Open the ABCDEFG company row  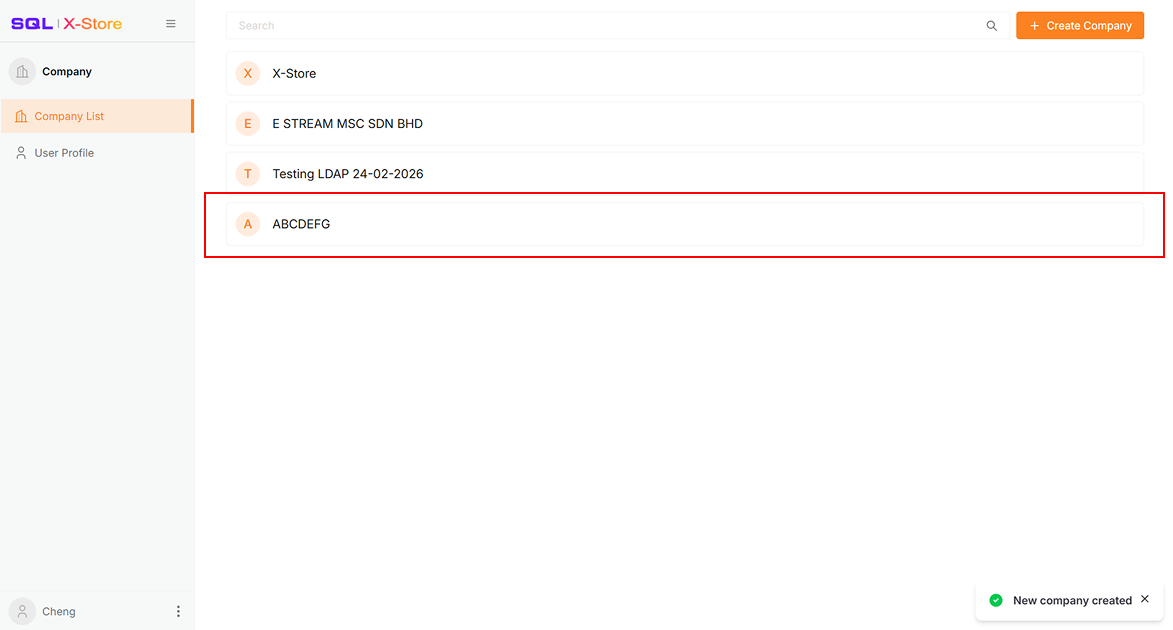coord(684,224)
